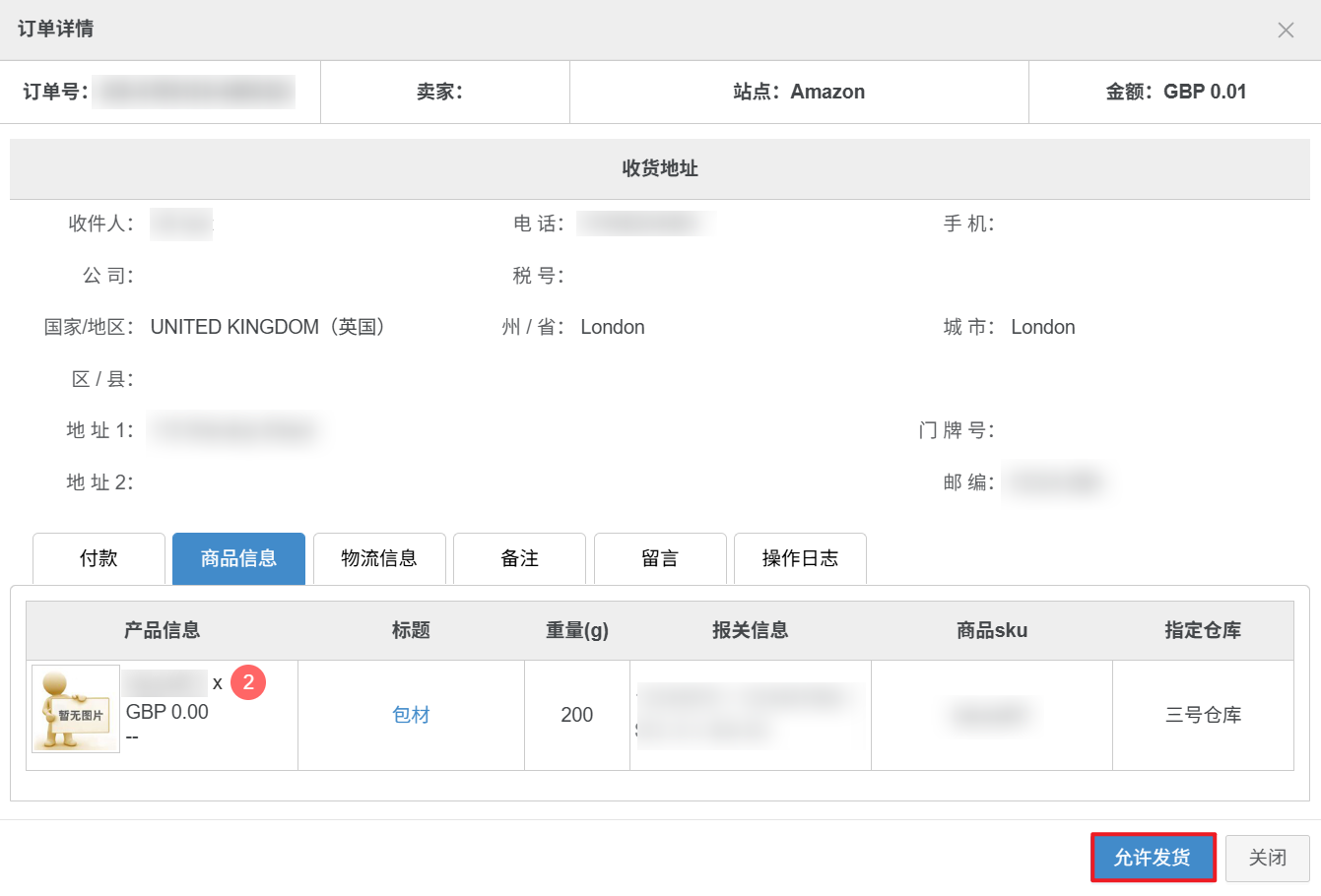Click the product placeholder thumbnail image
Image resolution: width=1321 pixels, height=896 pixels.
click(76, 709)
